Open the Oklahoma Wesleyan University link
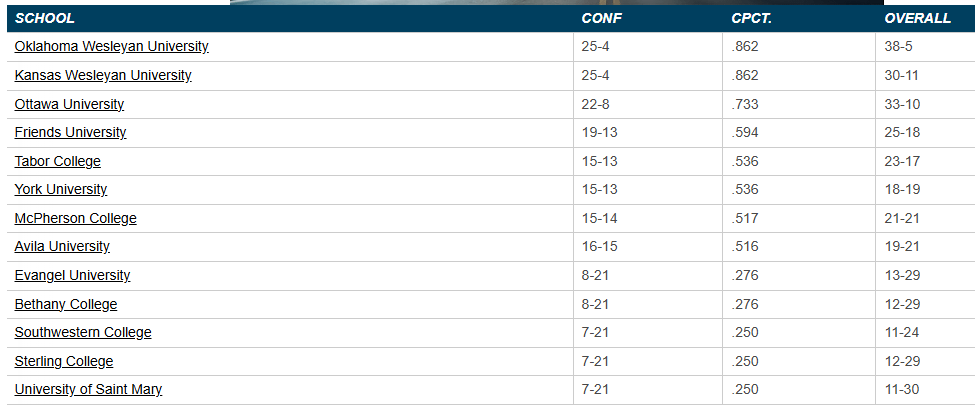The height and width of the screenshot is (408, 975). (x=111, y=47)
